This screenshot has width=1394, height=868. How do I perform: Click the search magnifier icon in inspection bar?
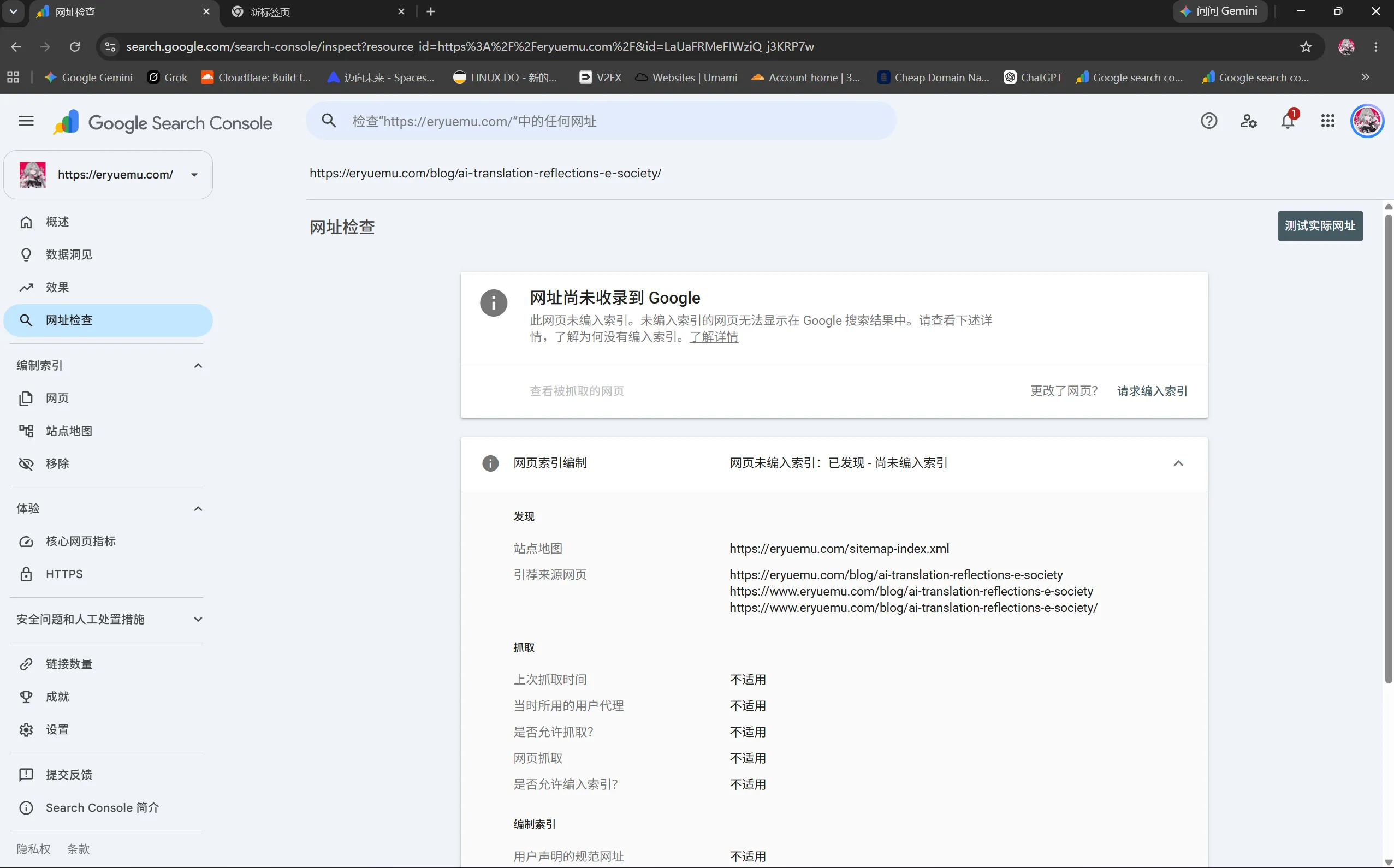(329, 121)
